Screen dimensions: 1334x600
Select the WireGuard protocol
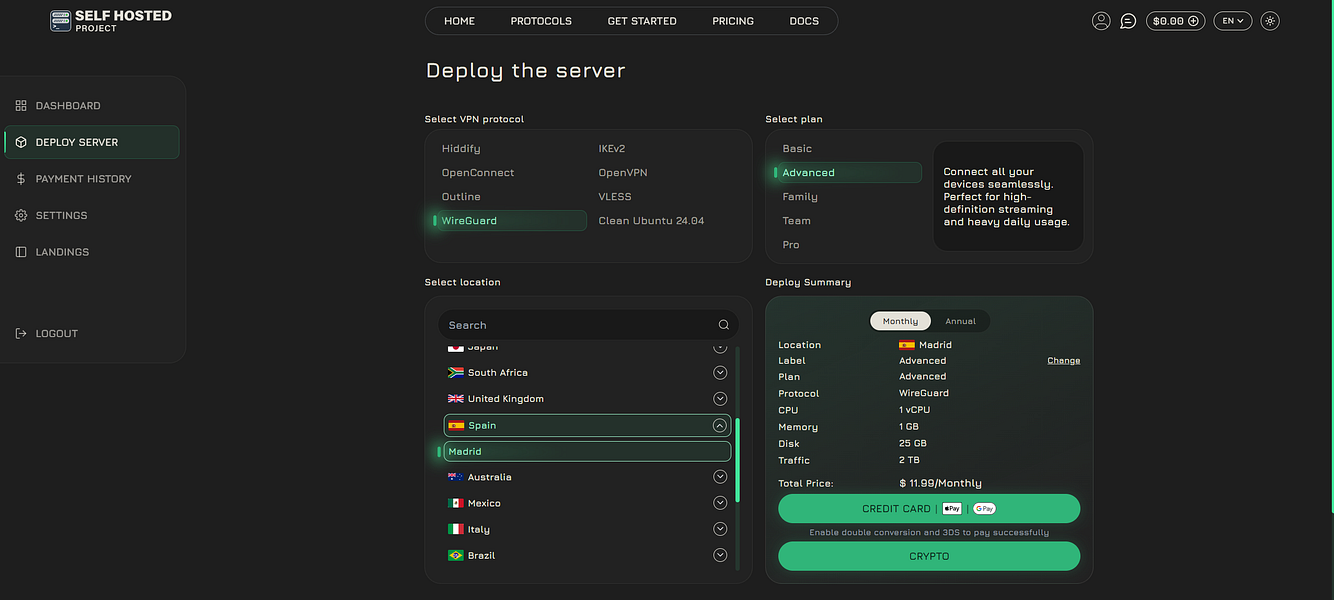point(510,221)
